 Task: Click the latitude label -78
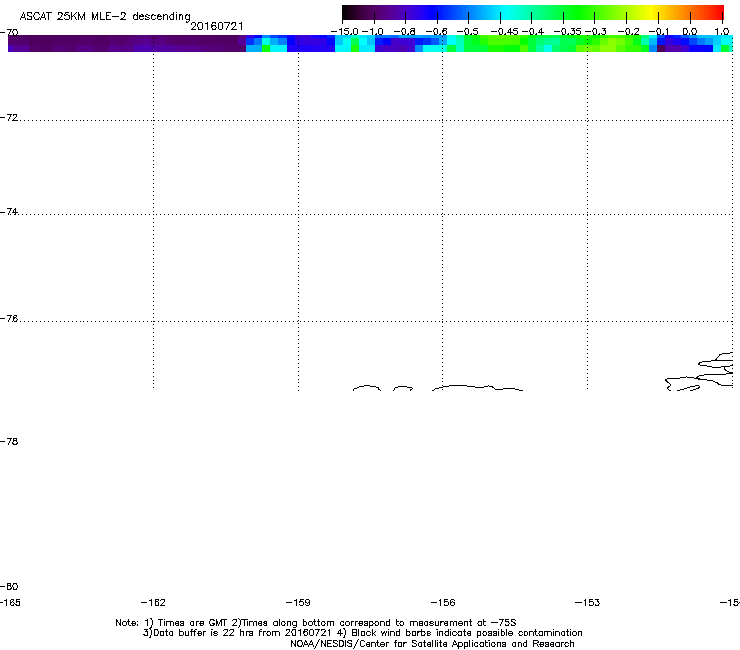pos(9,441)
